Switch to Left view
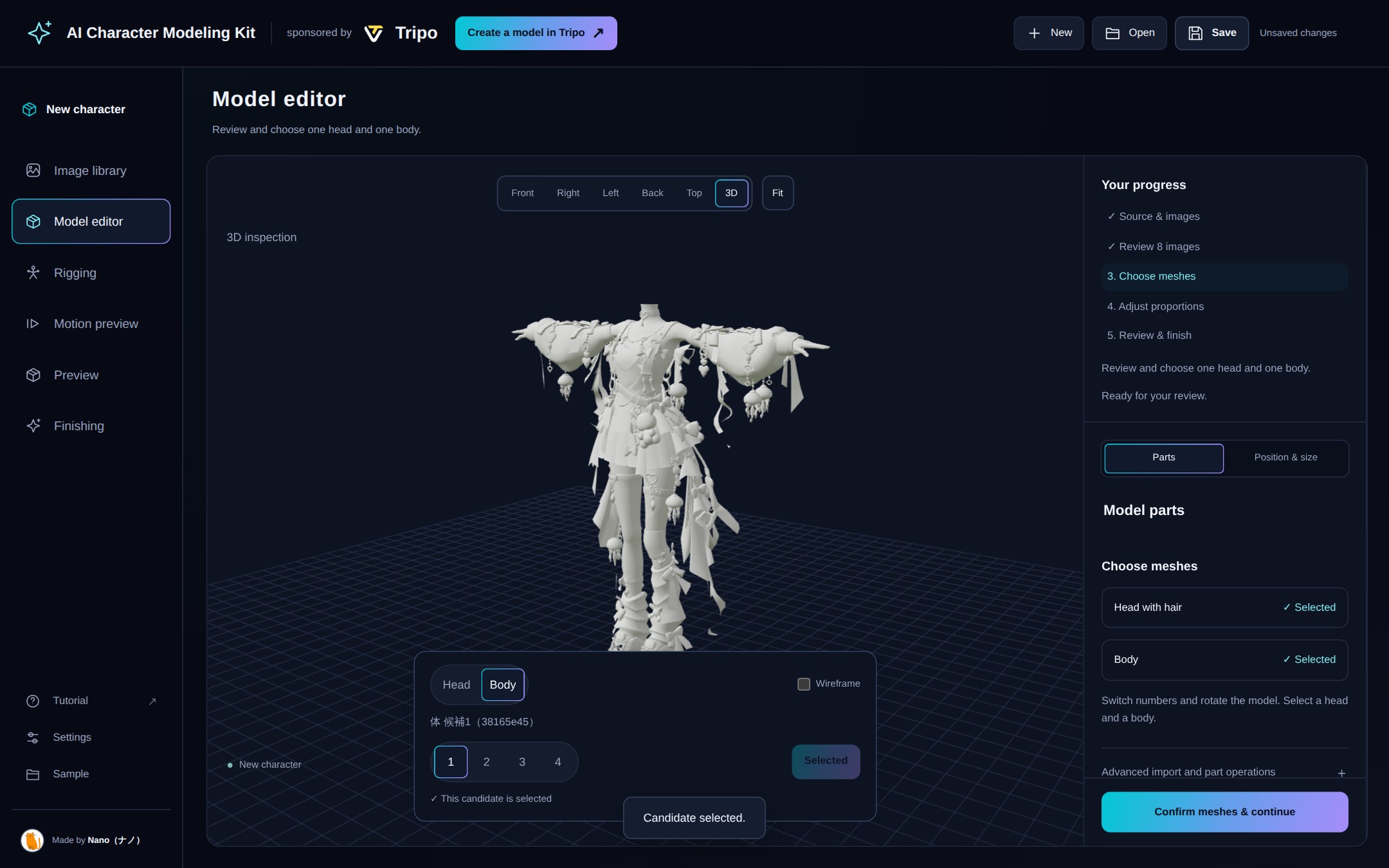This screenshot has width=1389, height=868. tap(610, 193)
